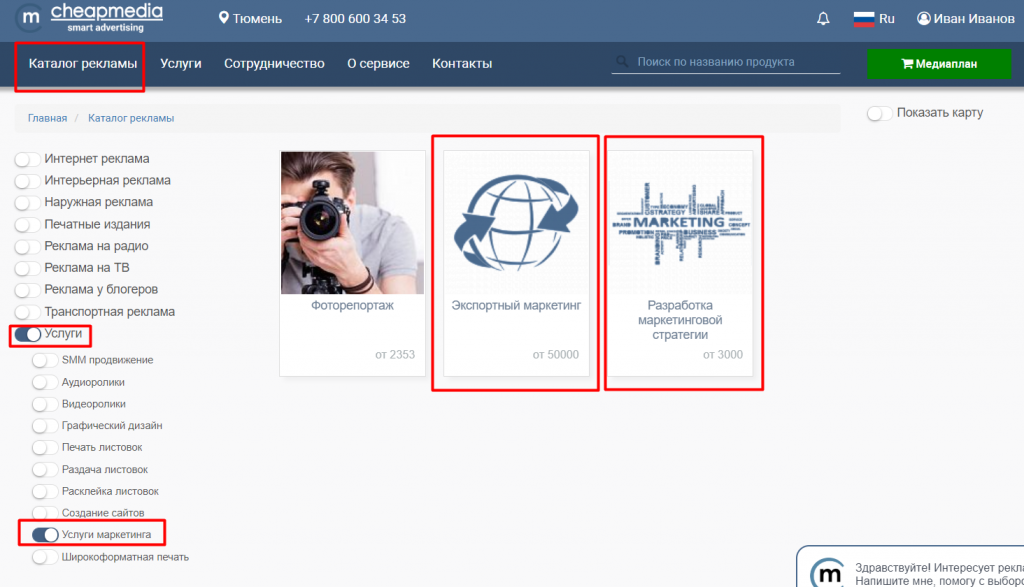Image resolution: width=1024 pixels, height=587 pixels.
Task: Click the green Медиаплан button
Action: pos(938,64)
